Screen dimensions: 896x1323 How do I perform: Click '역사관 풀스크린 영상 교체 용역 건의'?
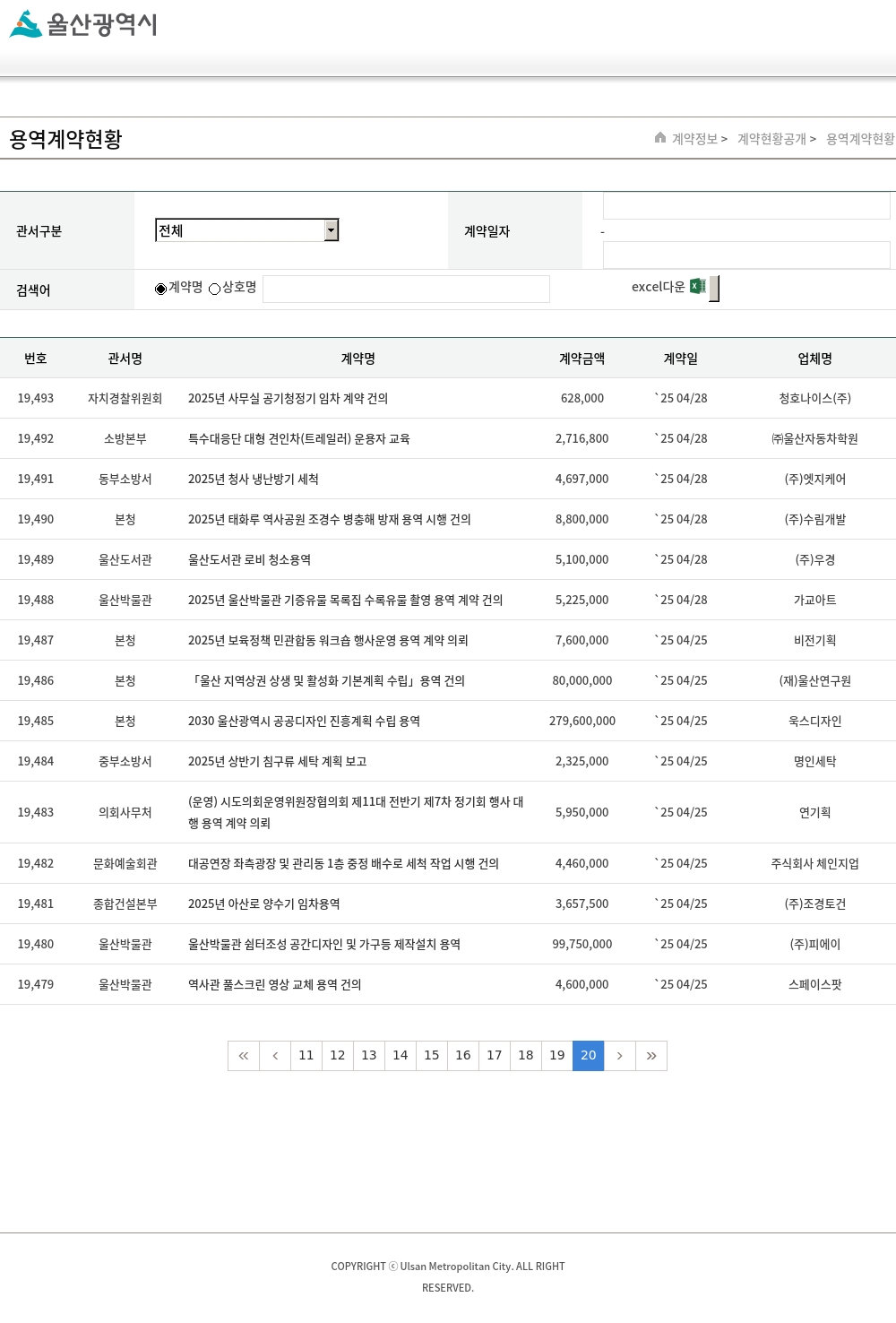274,985
